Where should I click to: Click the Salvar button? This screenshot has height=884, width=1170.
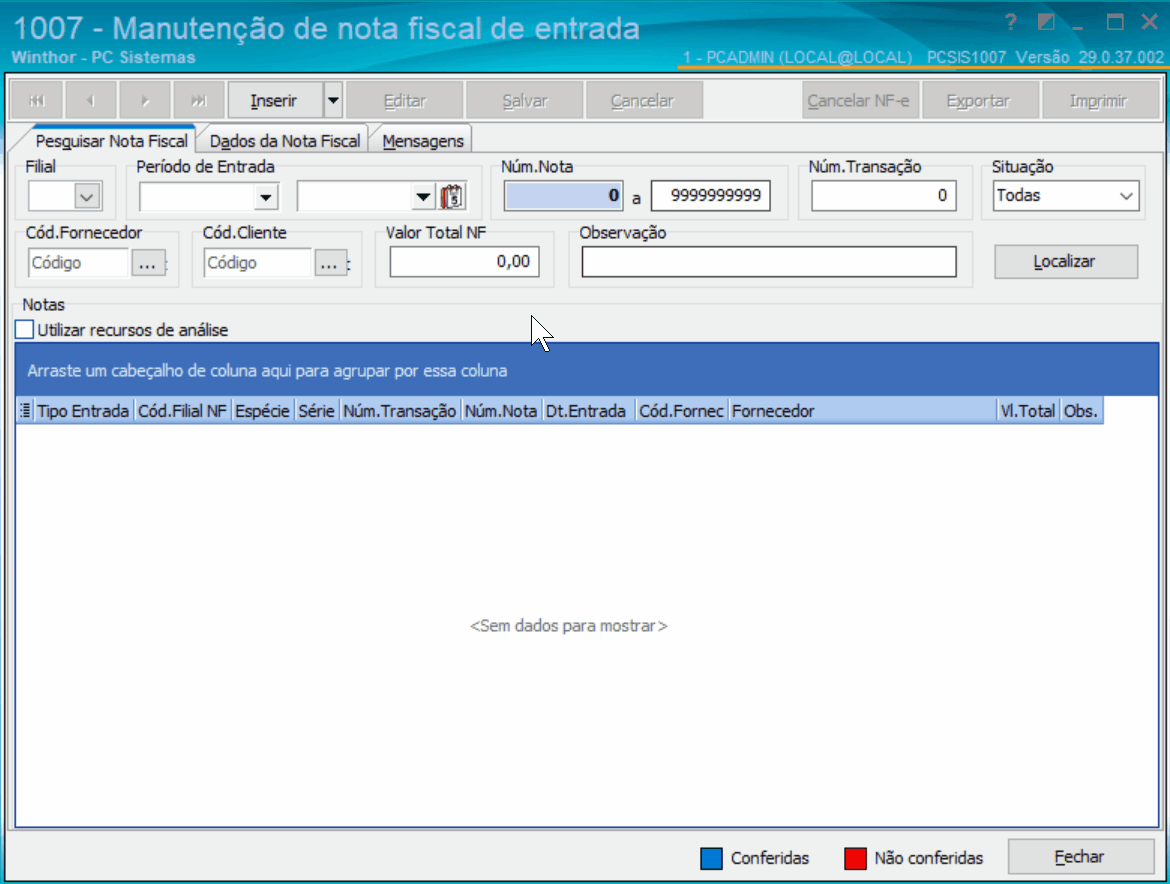coord(525,101)
